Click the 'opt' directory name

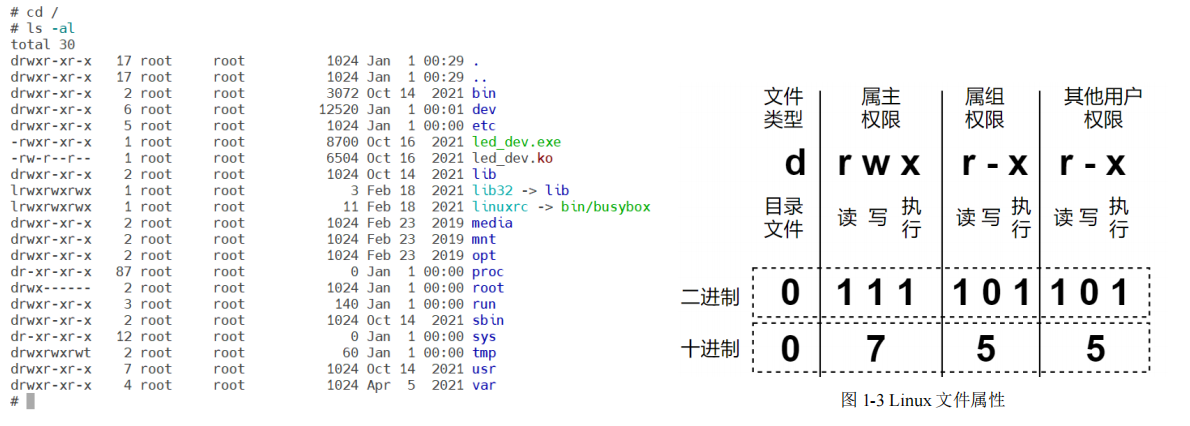(483, 256)
